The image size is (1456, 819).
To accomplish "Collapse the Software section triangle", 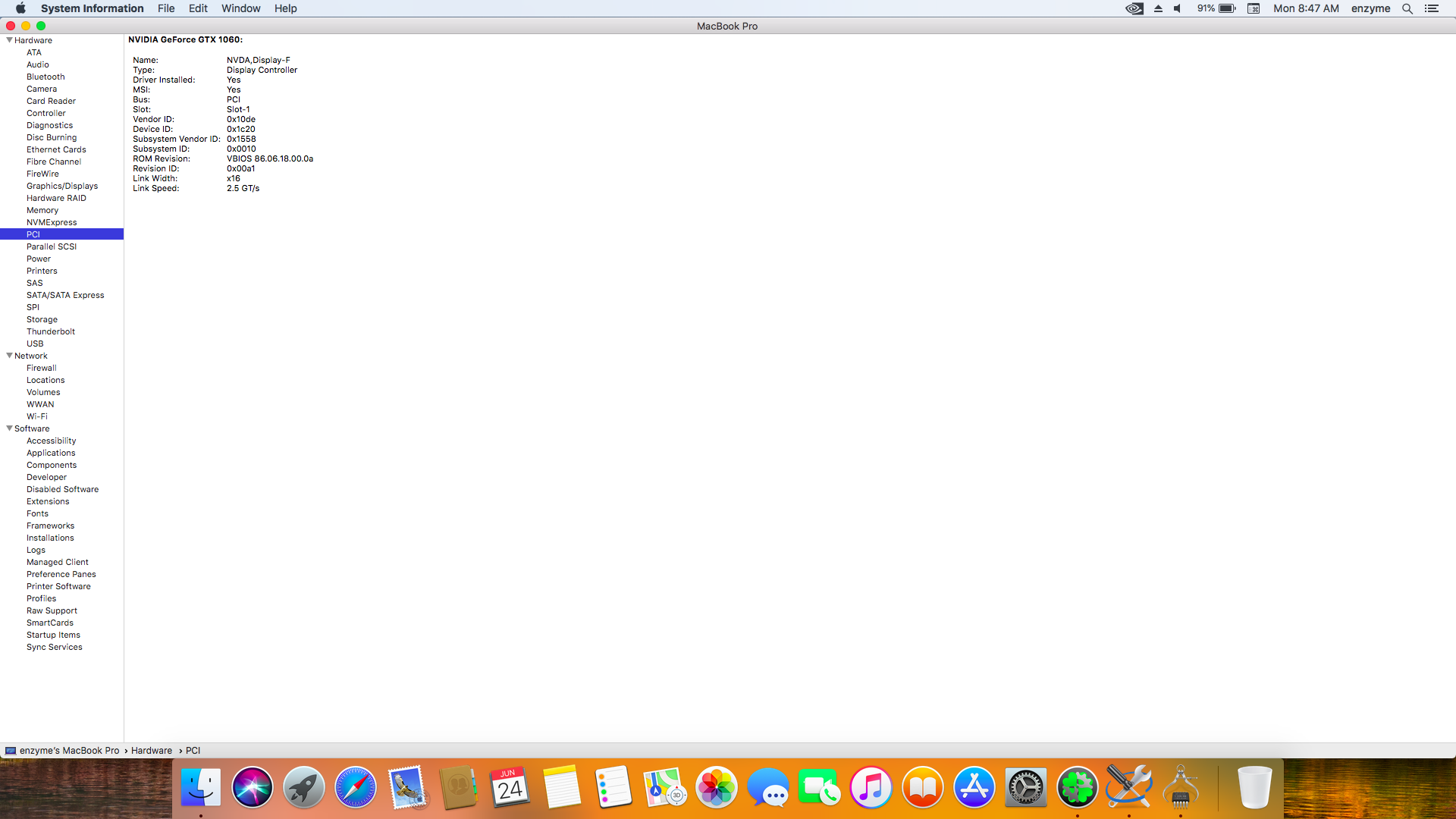I will point(9,428).
